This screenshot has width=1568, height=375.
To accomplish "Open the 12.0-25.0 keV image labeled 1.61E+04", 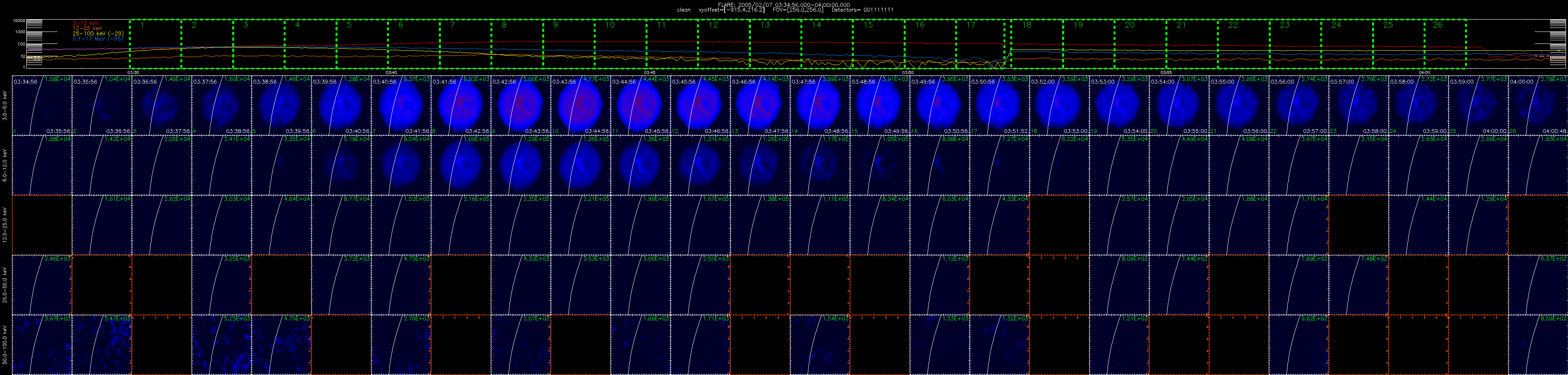I will (102, 225).
